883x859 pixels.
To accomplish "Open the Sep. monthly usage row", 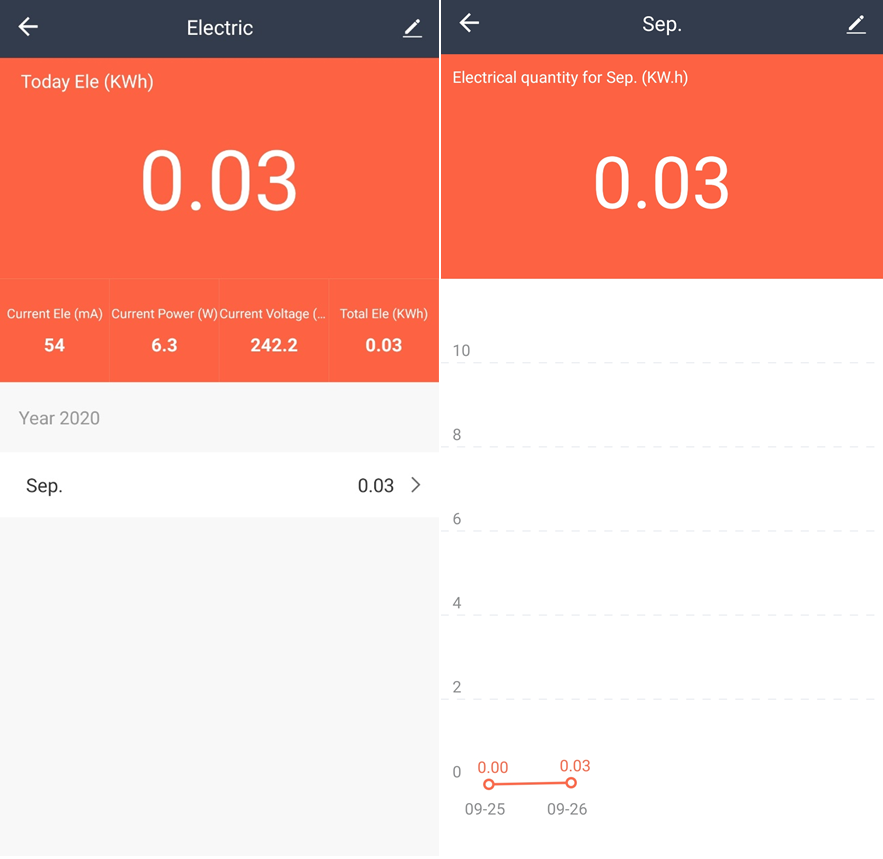I will (x=219, y=485).
